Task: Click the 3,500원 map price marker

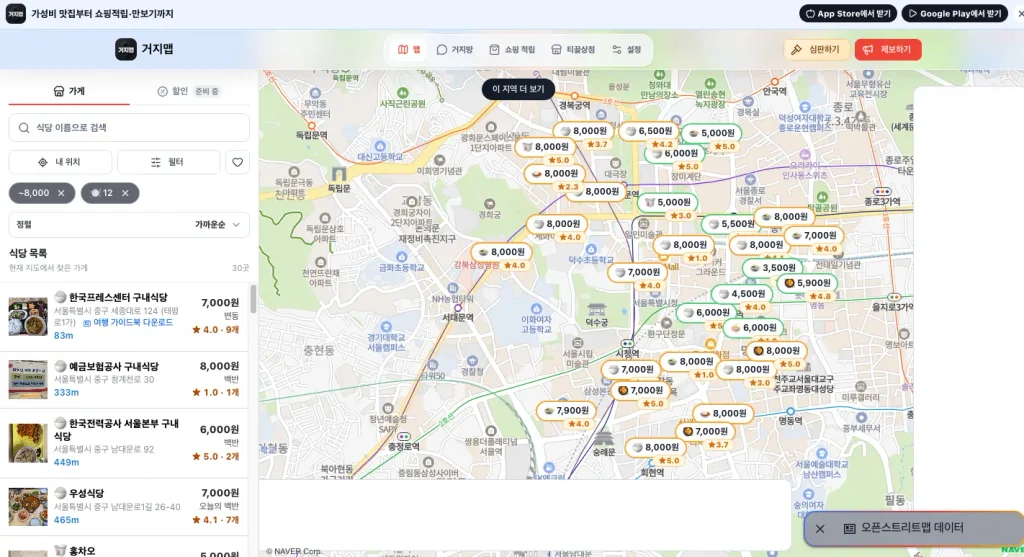Action: pyautogui.click(x=773, y=268)
